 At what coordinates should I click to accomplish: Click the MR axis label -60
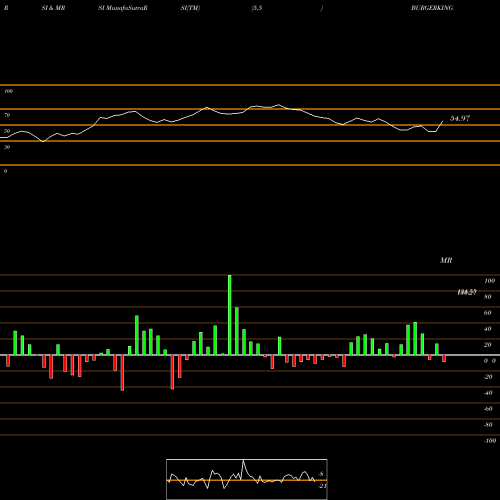pos(488,409)
